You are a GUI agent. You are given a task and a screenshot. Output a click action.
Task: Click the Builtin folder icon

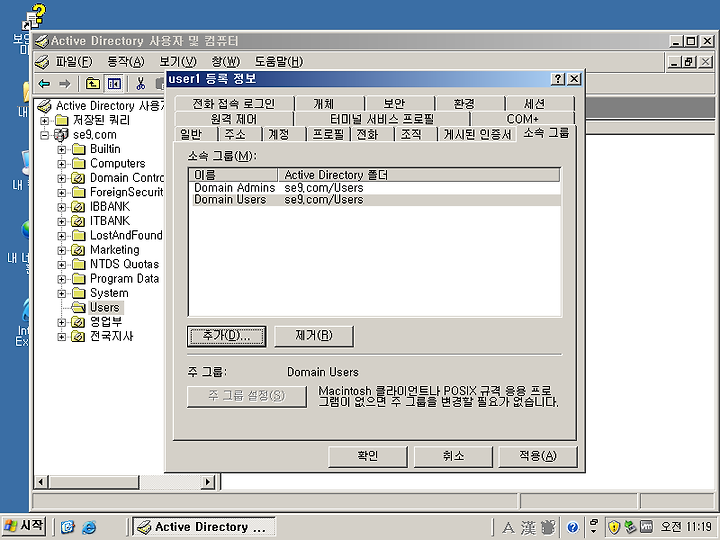tap(79, 149)
